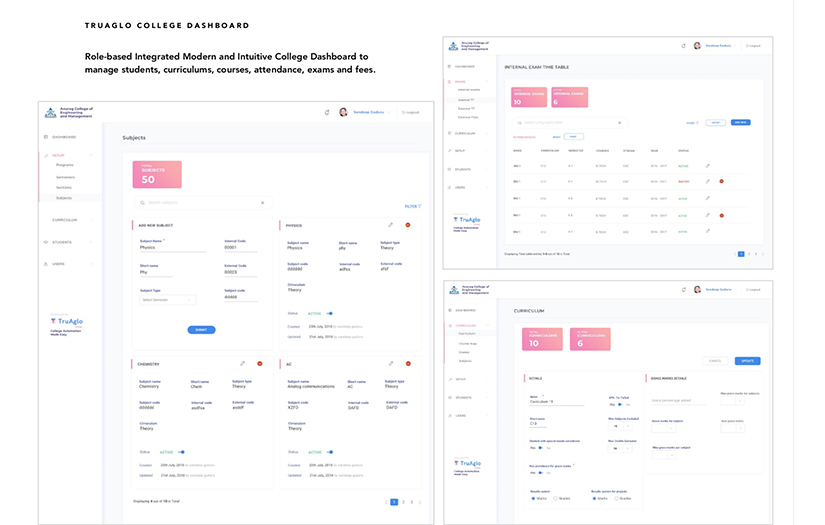Toggle the switch at Curriculum Details top right
The image size is (825, 525).
pos(620,405)
